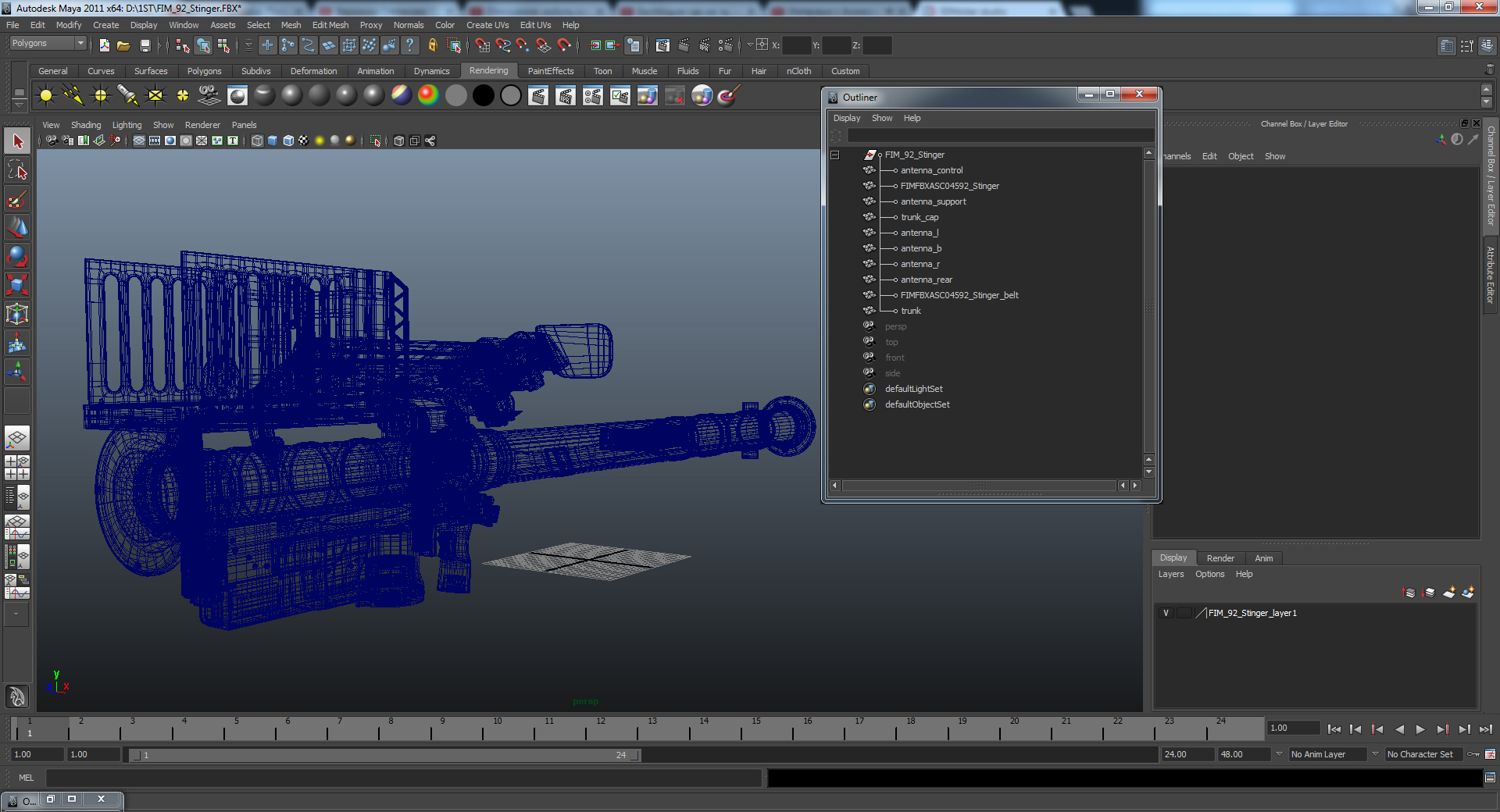Open the No Character Set dropdown arrow

click(1375, 754)
